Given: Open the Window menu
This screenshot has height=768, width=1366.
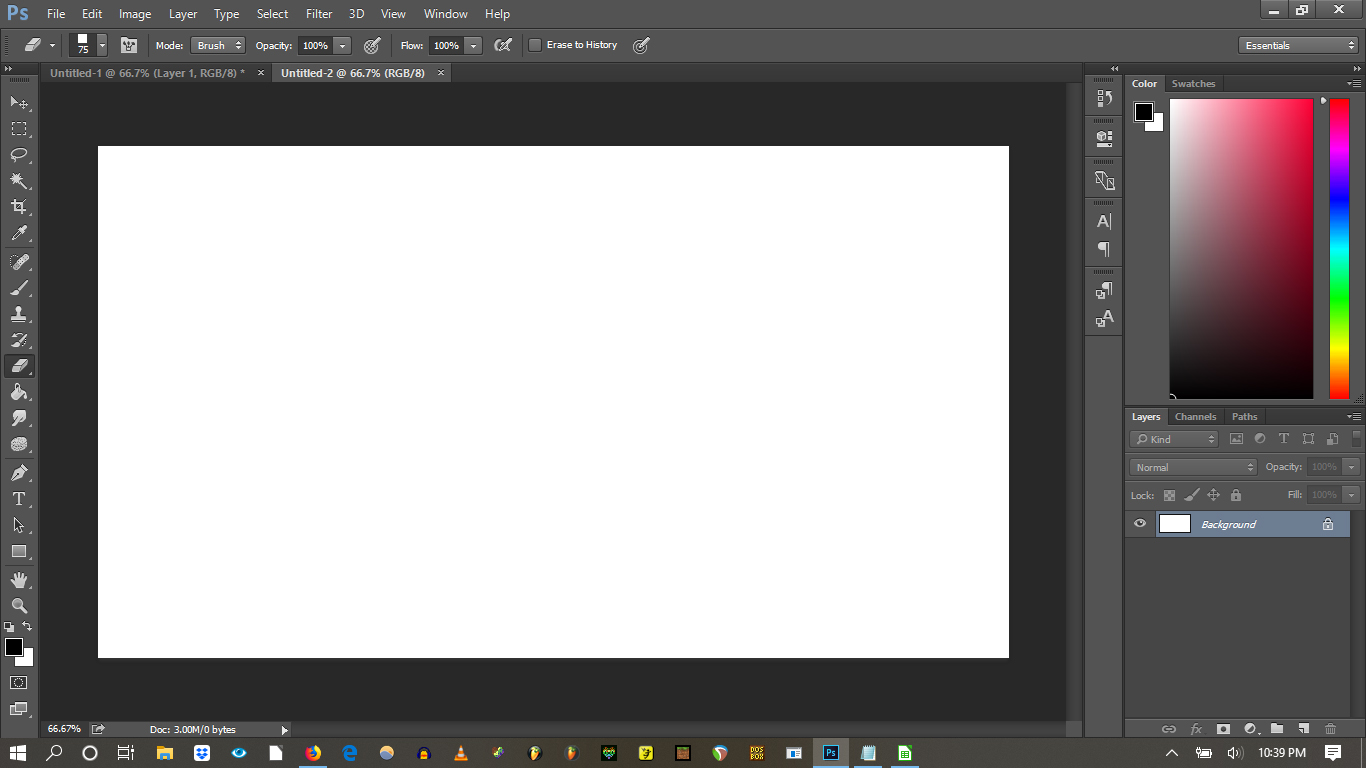Looking at the screenshot, I should click(445, 14).
